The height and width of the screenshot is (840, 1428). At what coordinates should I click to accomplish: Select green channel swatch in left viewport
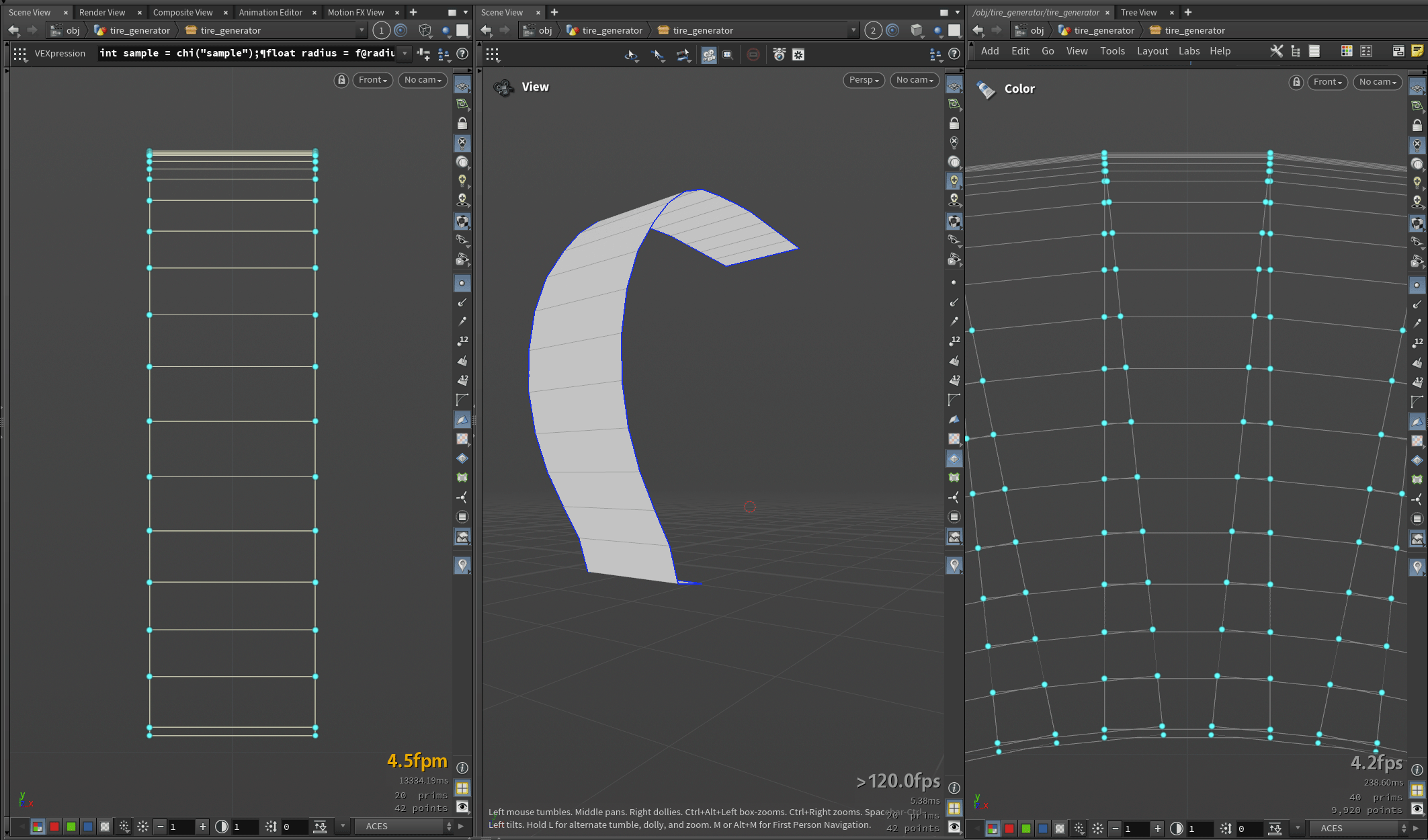coord(71,827)
